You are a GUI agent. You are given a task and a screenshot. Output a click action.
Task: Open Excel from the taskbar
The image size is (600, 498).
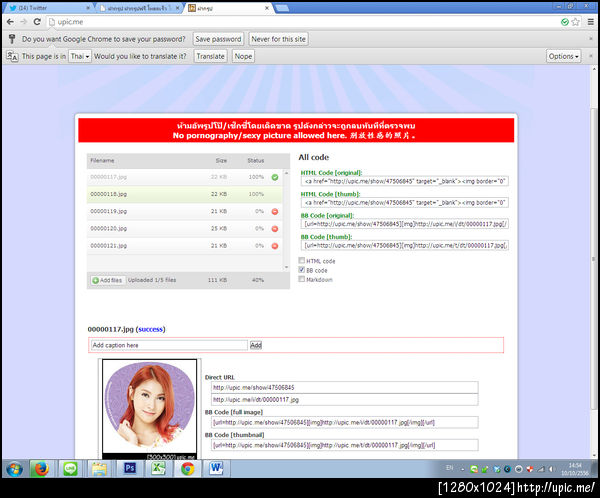click(x=158, y=469)
